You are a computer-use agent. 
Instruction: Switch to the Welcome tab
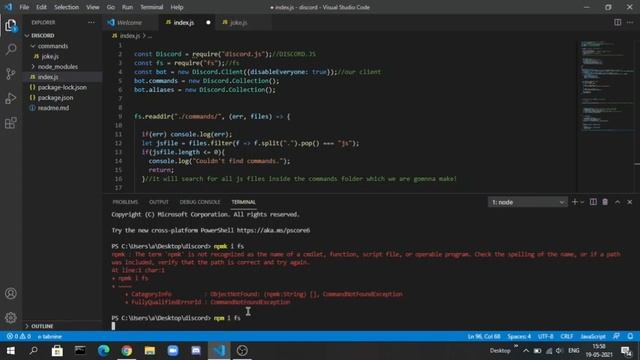[x=130, y=22]
